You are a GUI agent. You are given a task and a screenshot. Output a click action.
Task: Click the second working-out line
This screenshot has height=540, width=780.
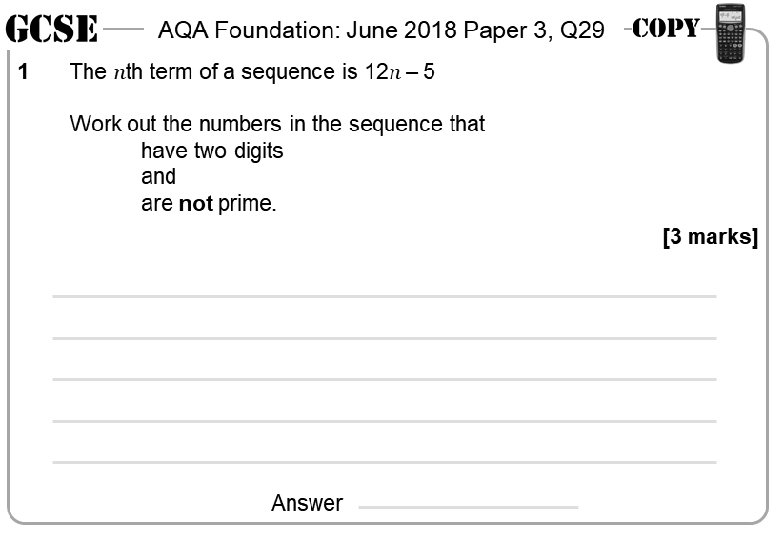(385, 338)
